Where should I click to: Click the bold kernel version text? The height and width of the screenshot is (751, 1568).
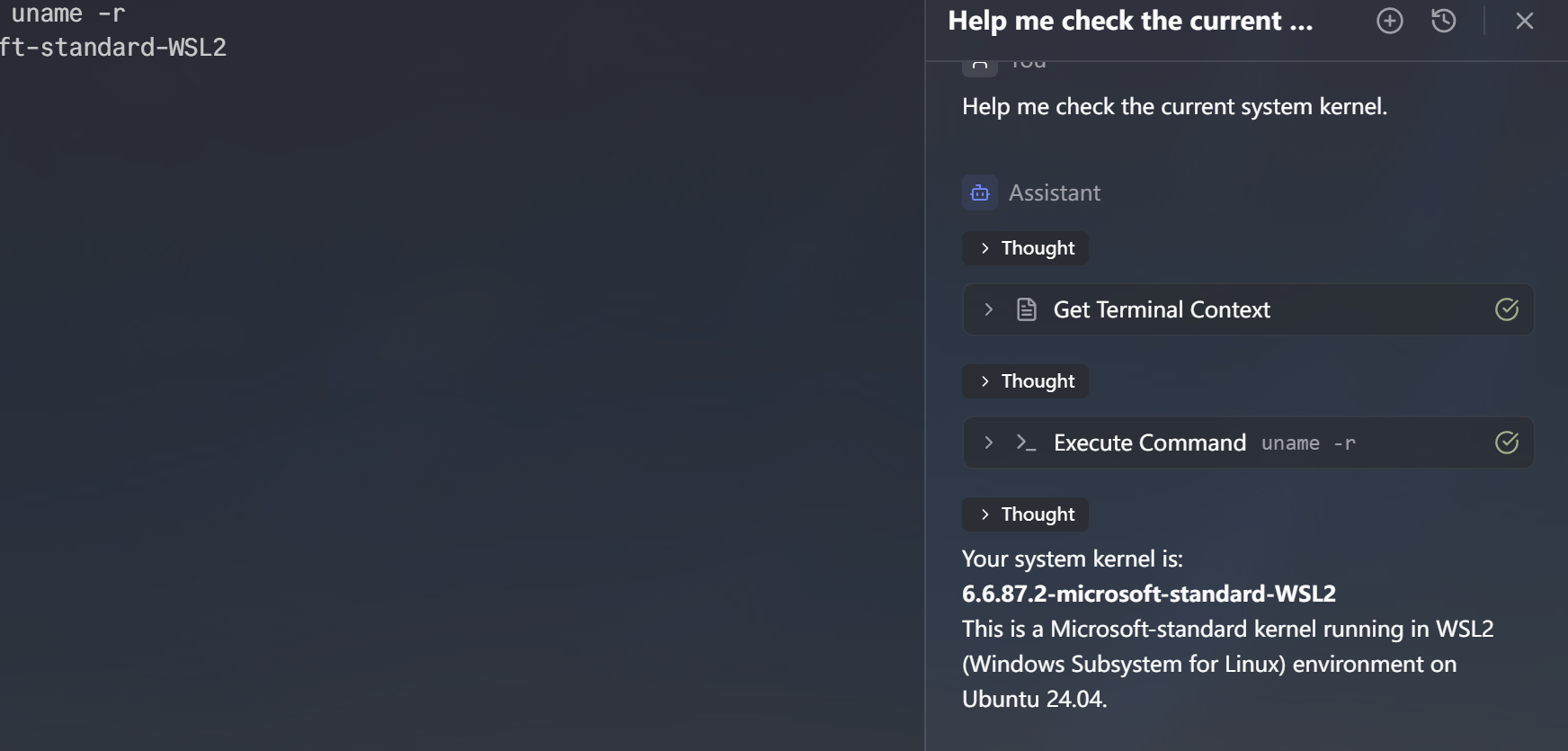(x=1148, y=594)
